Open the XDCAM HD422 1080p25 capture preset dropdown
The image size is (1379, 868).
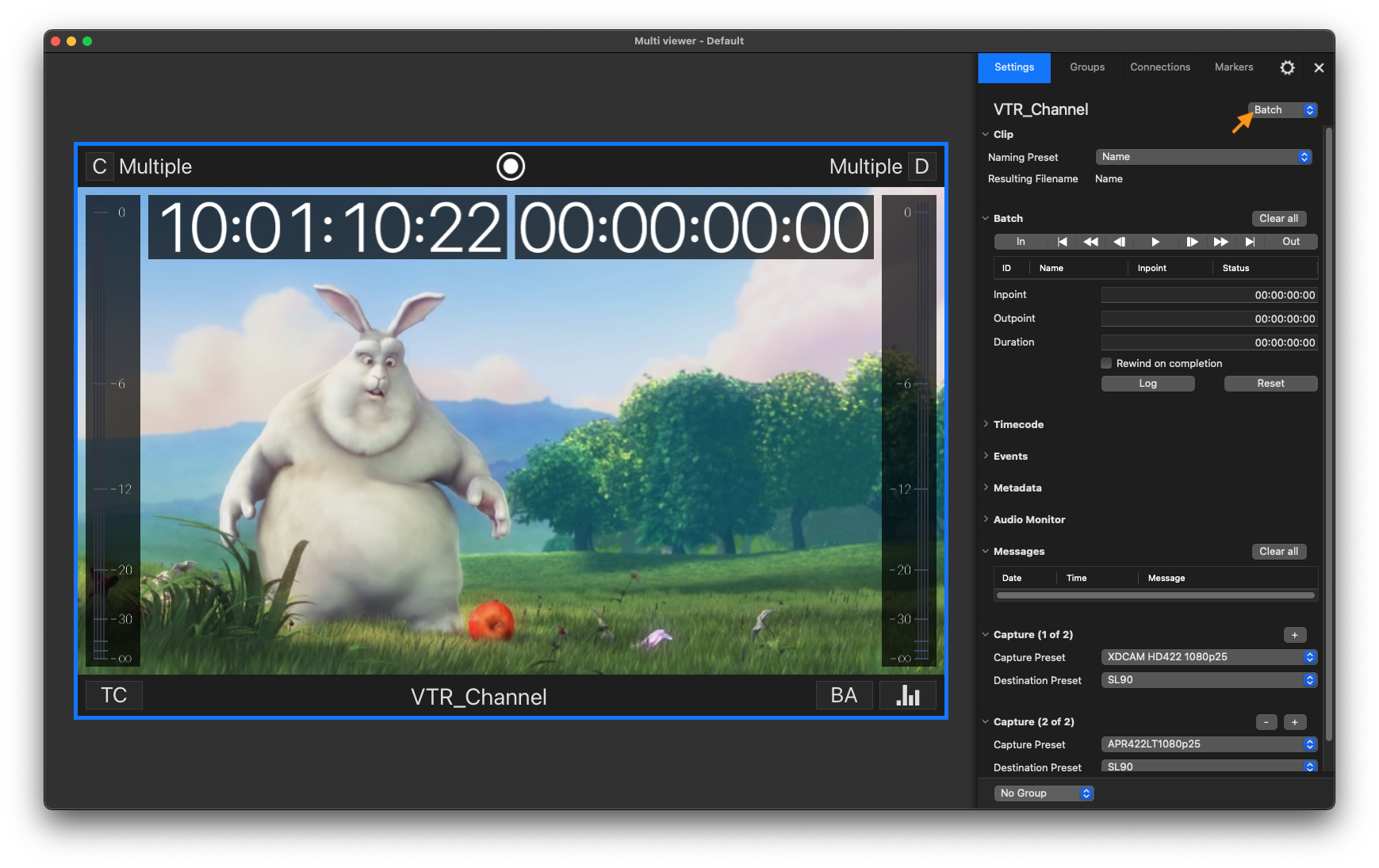point(1209,657)
